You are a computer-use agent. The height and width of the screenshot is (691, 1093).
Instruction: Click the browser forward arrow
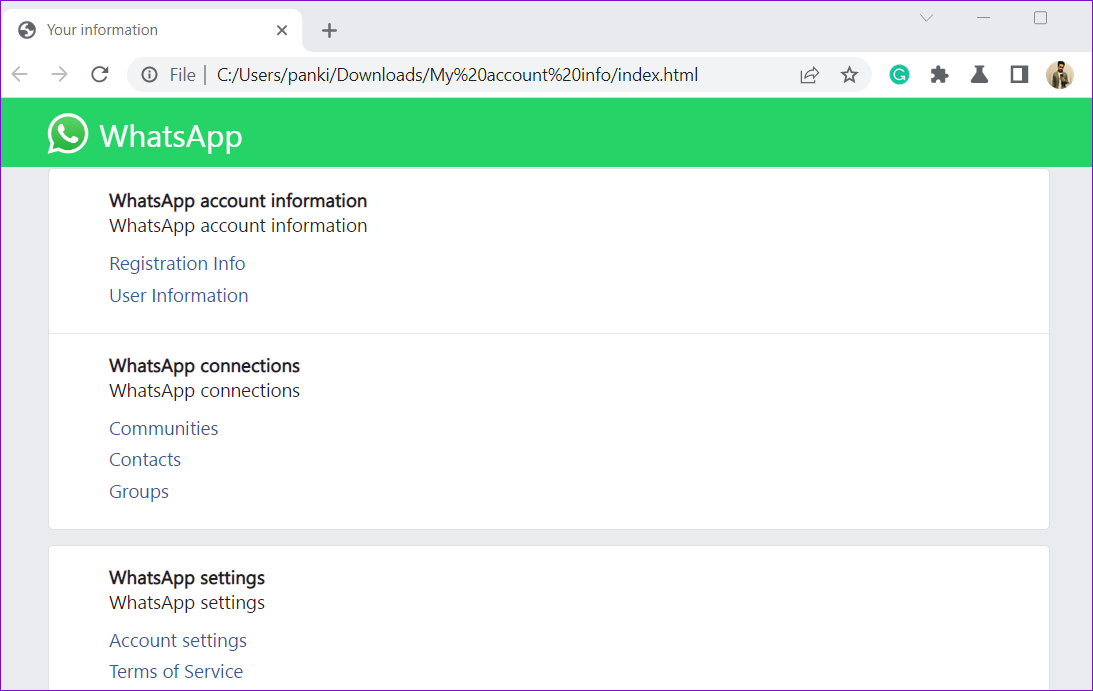click(x=59, y=75)
